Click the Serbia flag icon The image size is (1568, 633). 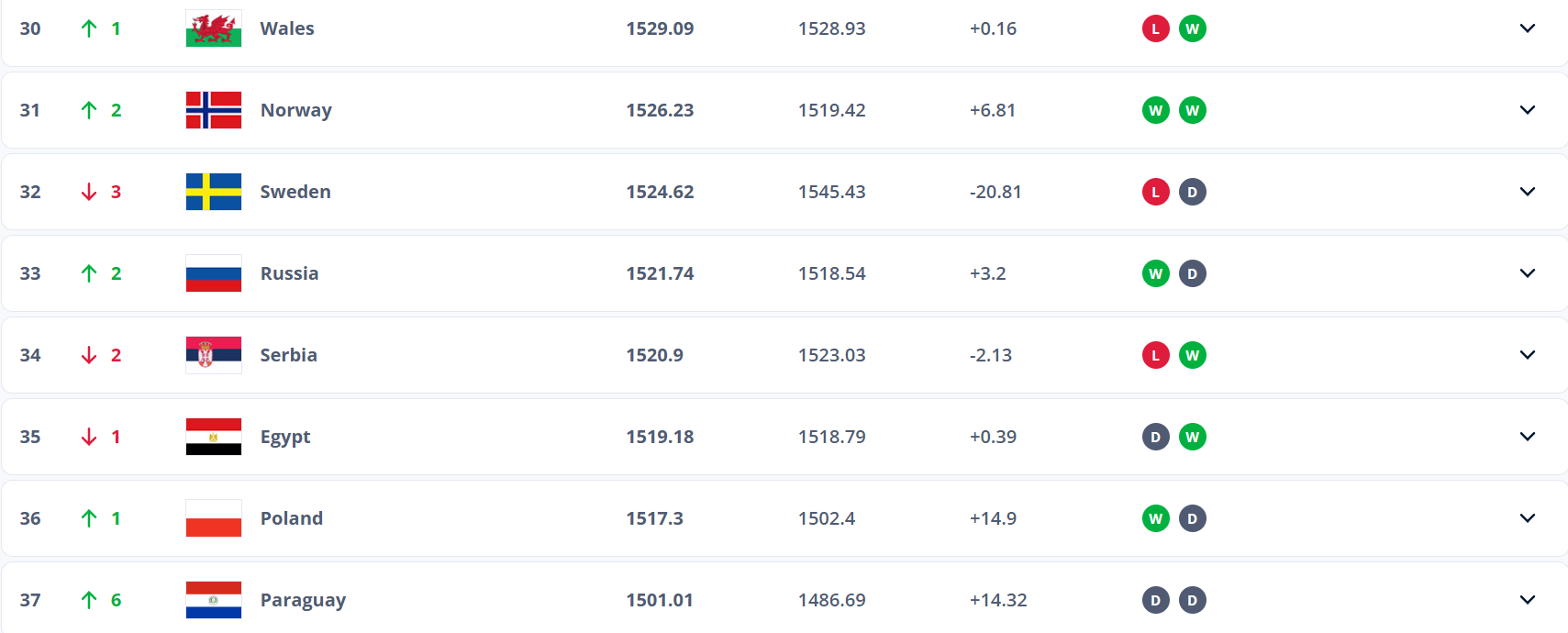tap(213, 355)
